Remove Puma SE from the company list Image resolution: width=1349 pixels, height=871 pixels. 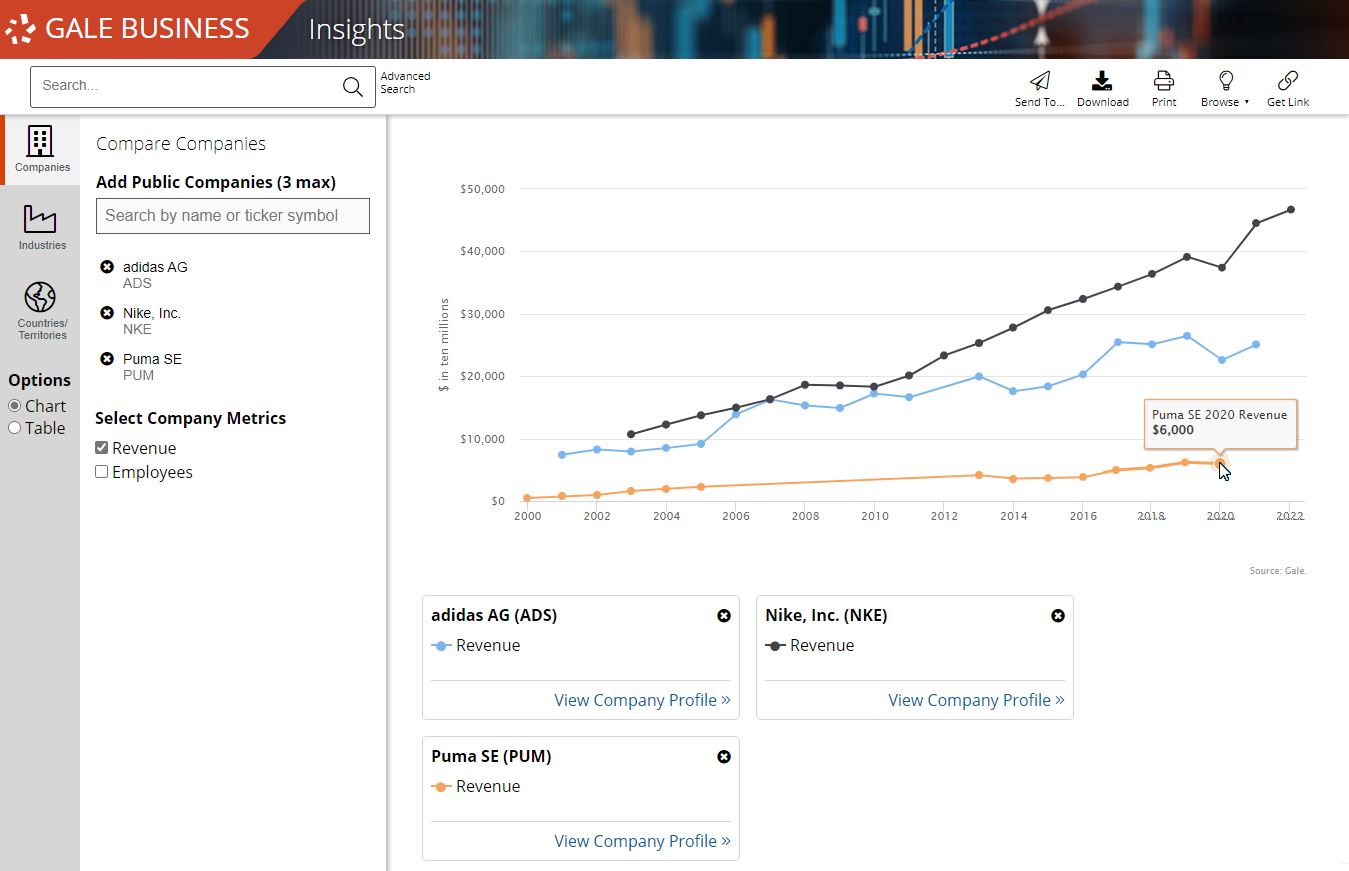(107, 359)
